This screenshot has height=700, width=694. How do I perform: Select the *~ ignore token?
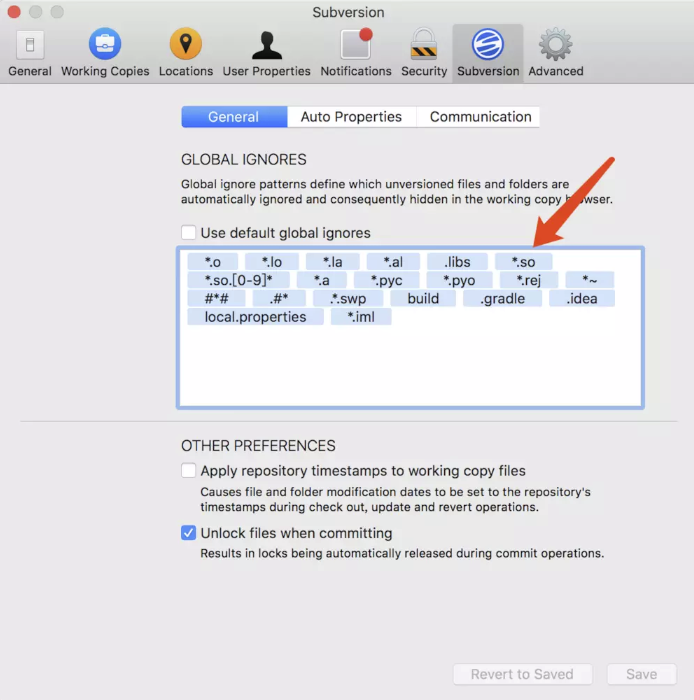590,280
